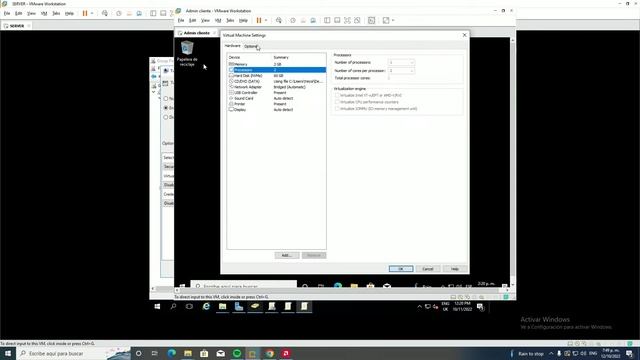Open Help menu in Admin cliente window
The image size is (640, 360).
243,20
